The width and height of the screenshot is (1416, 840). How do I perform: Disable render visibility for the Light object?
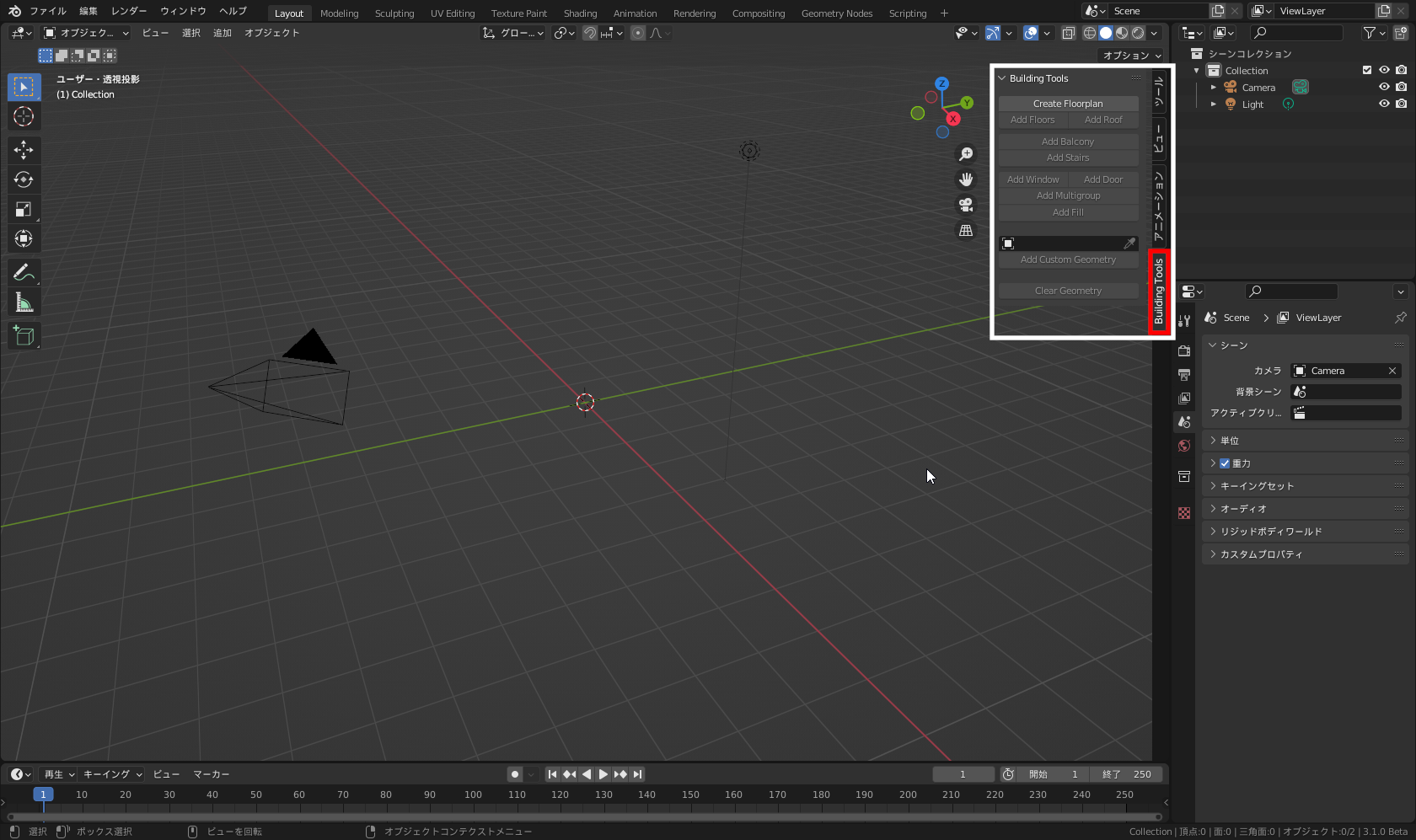click(1402, 104)
